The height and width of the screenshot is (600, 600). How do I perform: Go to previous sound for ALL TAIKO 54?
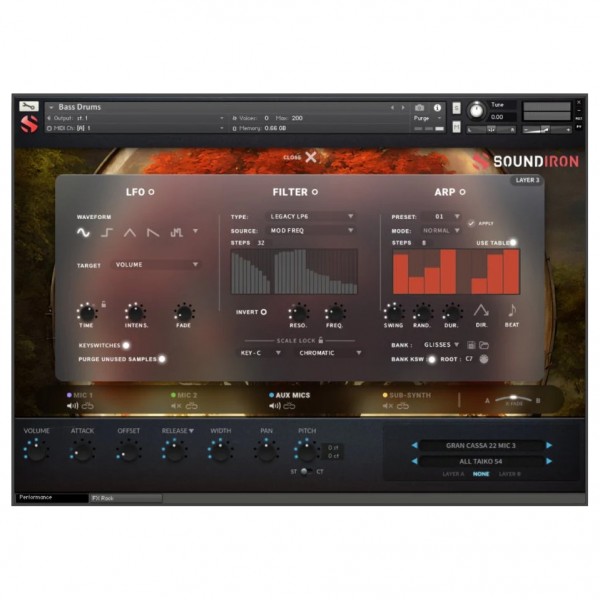point(414,461)
